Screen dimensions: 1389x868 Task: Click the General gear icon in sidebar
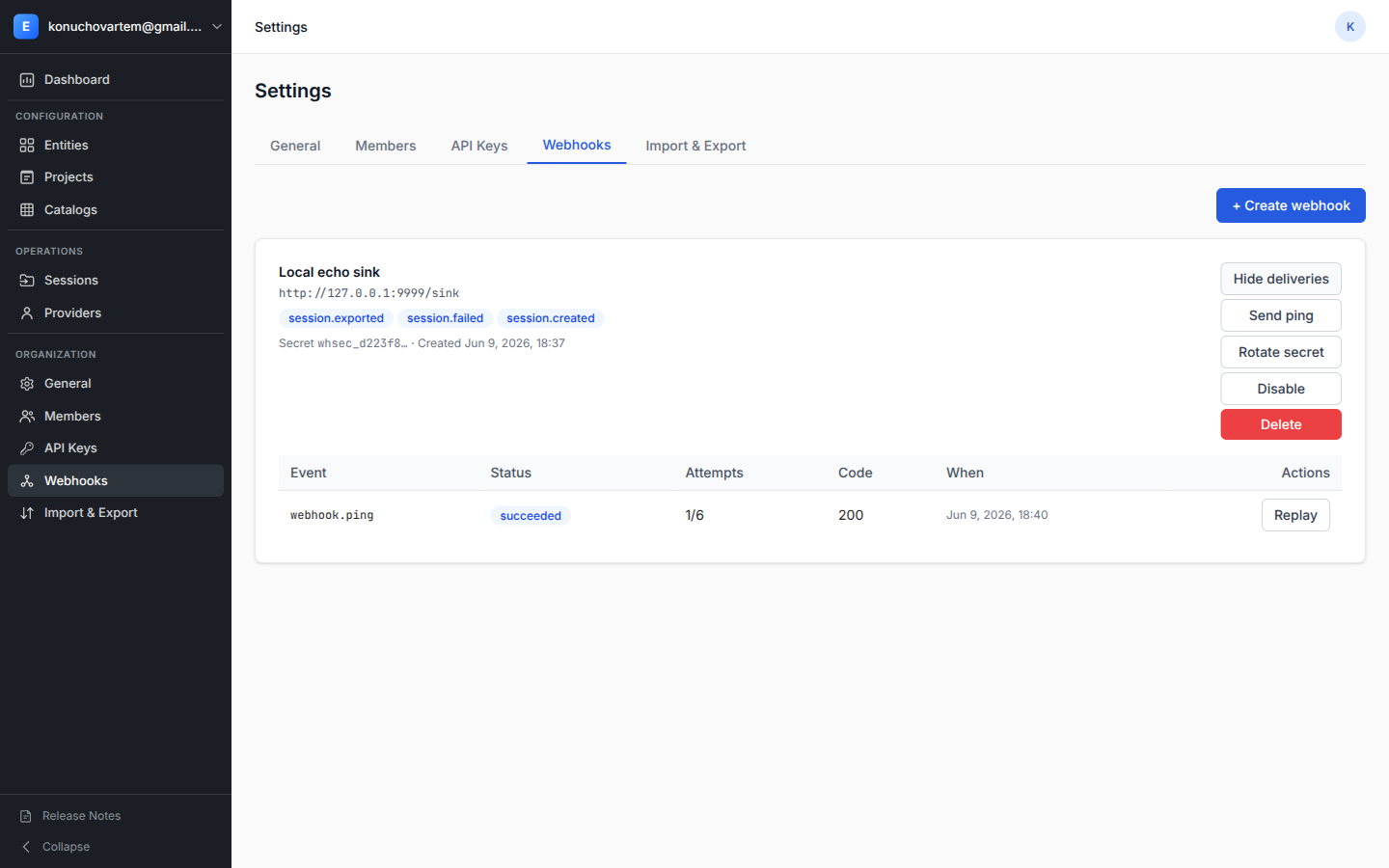(x=27, y=384)
